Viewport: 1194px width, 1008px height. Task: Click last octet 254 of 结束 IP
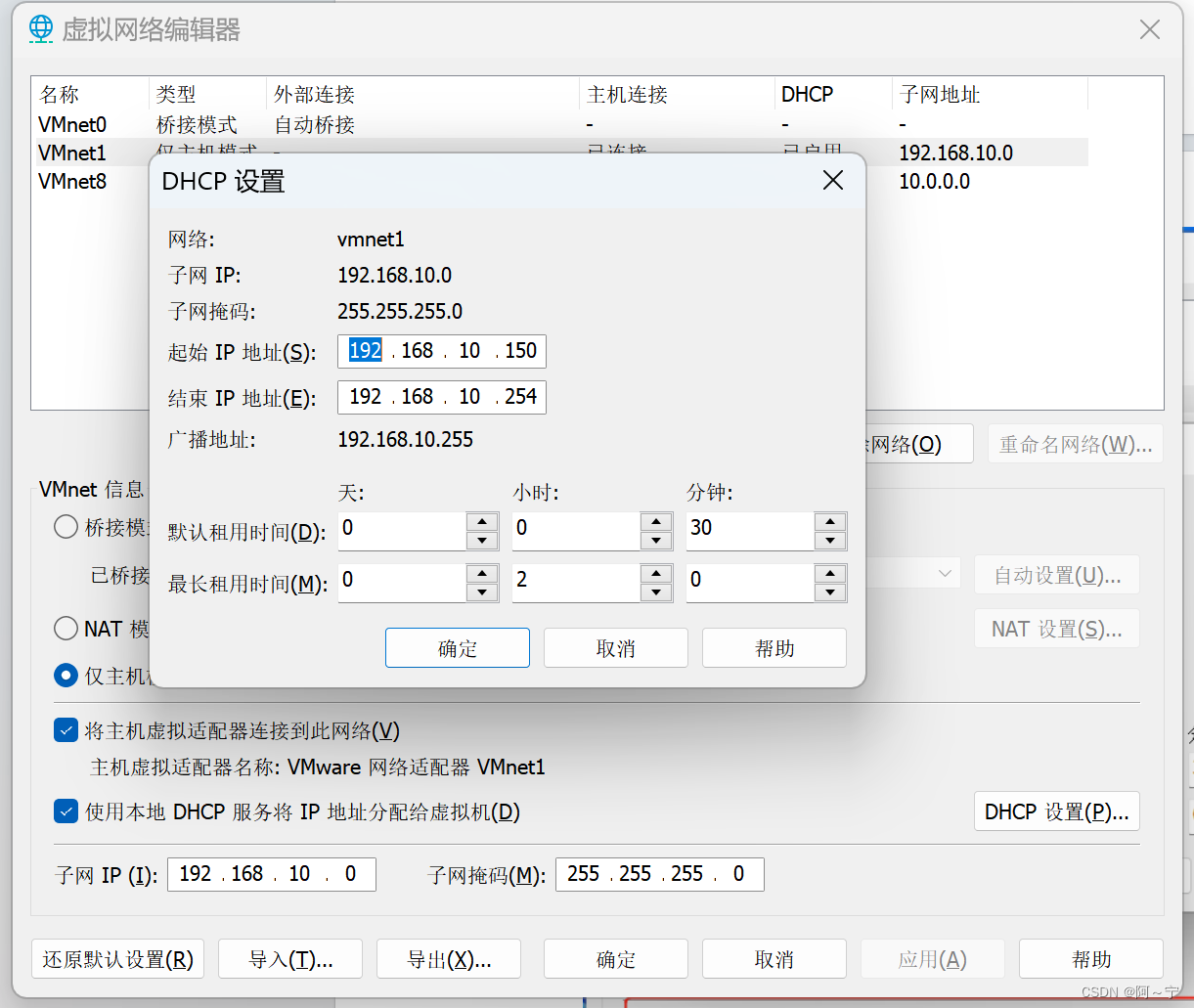click(521, 397)
